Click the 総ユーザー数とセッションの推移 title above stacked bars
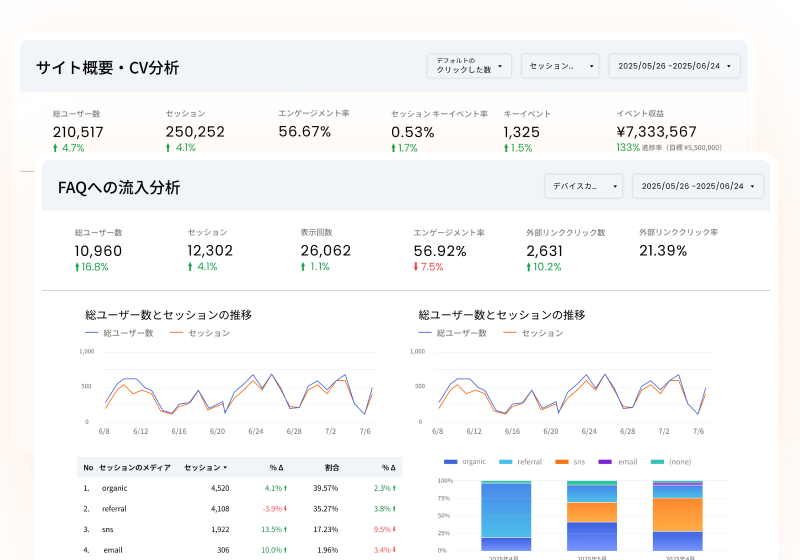The height and width of the screenshot is (560, 800). coord(502,315)
